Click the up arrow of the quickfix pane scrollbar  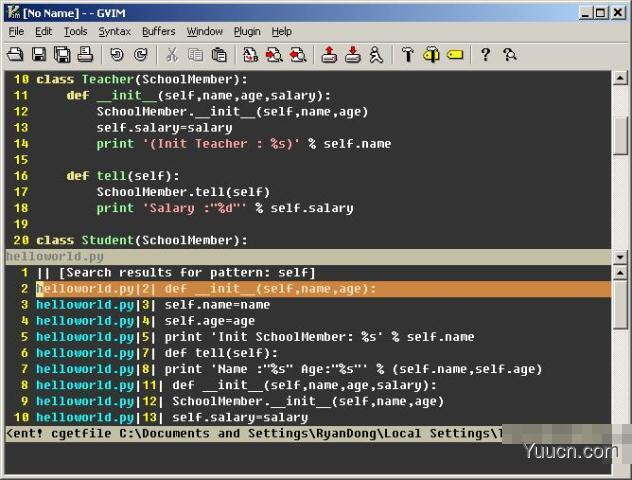coord(620,273)
